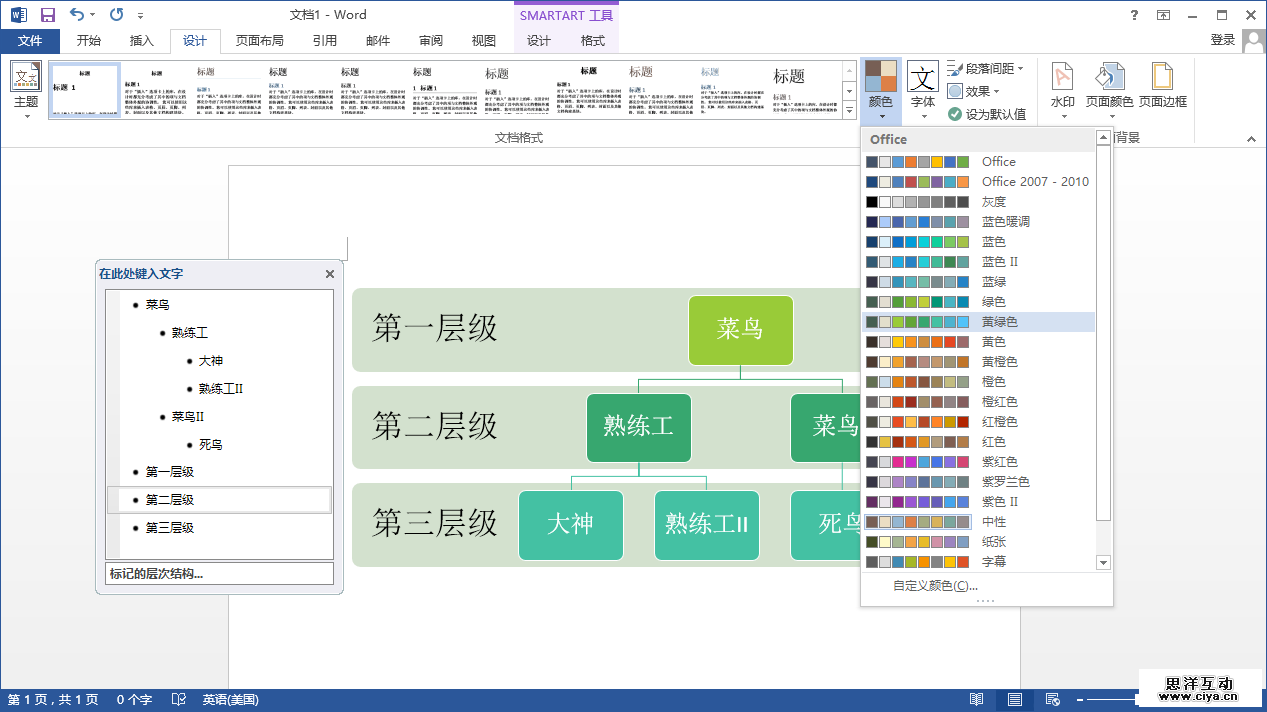Close the text pane with X button
1267x712 pixels.
pyautogui.click(x=330, y=274)
